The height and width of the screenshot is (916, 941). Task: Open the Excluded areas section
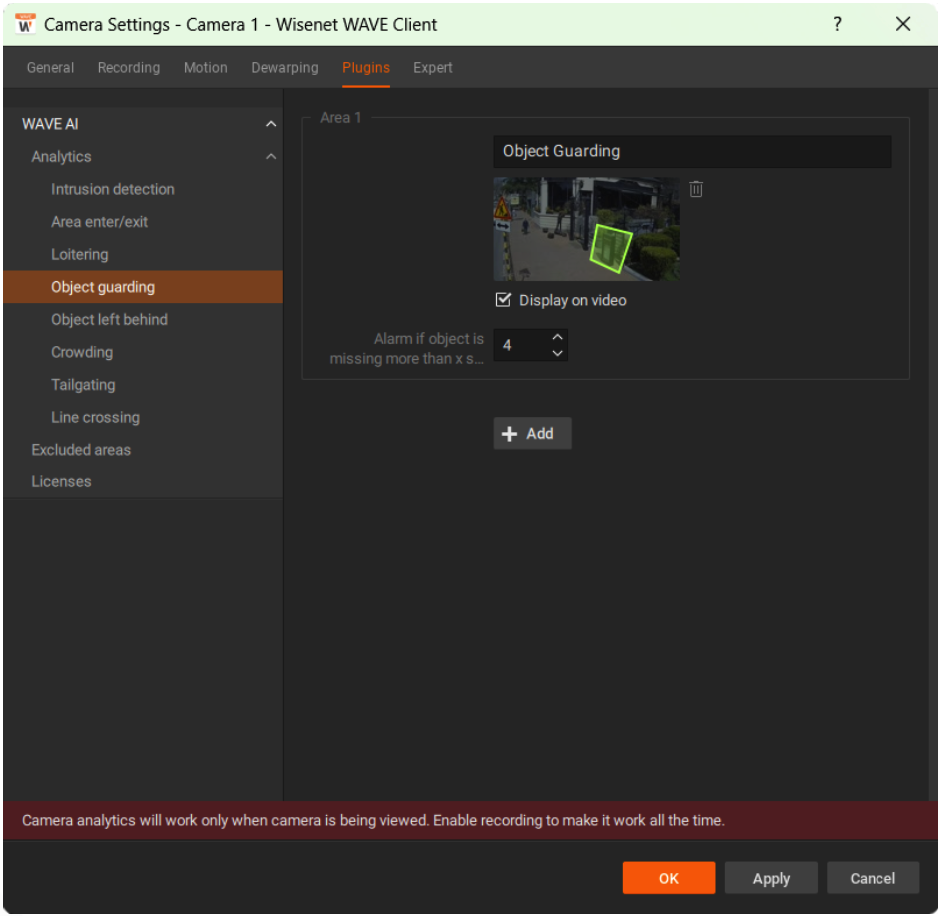(x=81, y=450)
